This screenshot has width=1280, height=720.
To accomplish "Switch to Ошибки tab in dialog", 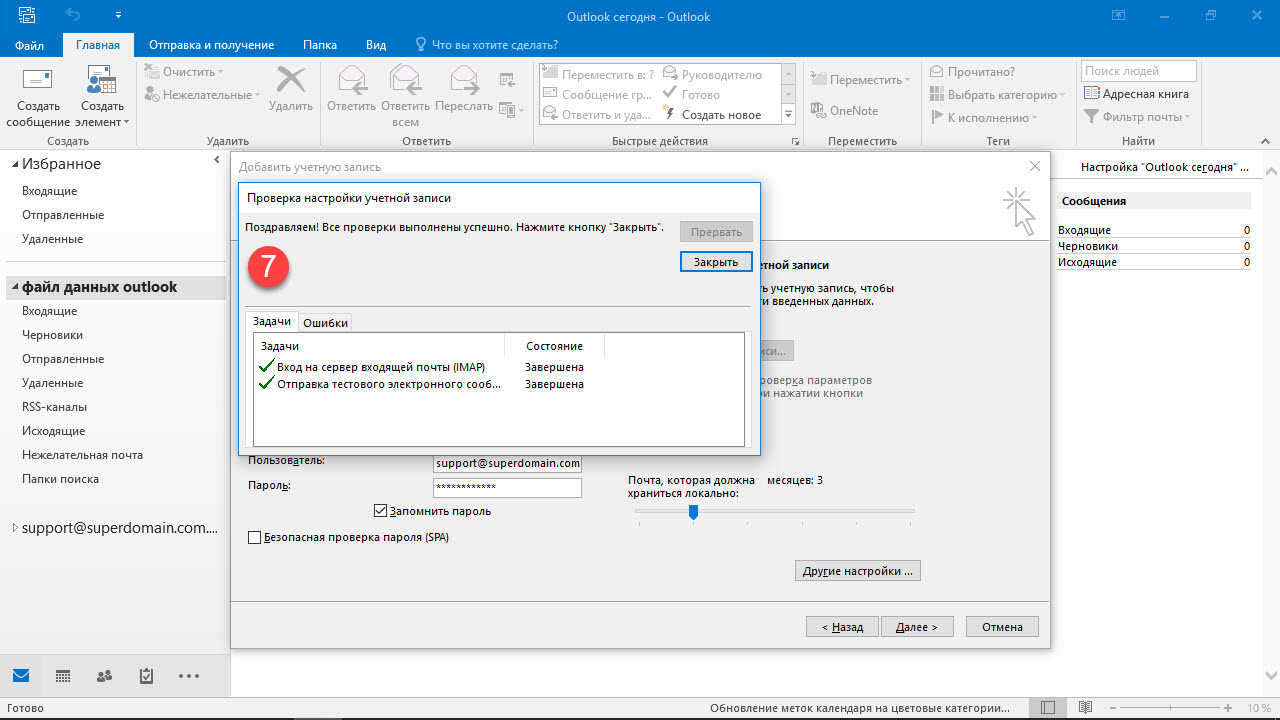I will point(326,323).
